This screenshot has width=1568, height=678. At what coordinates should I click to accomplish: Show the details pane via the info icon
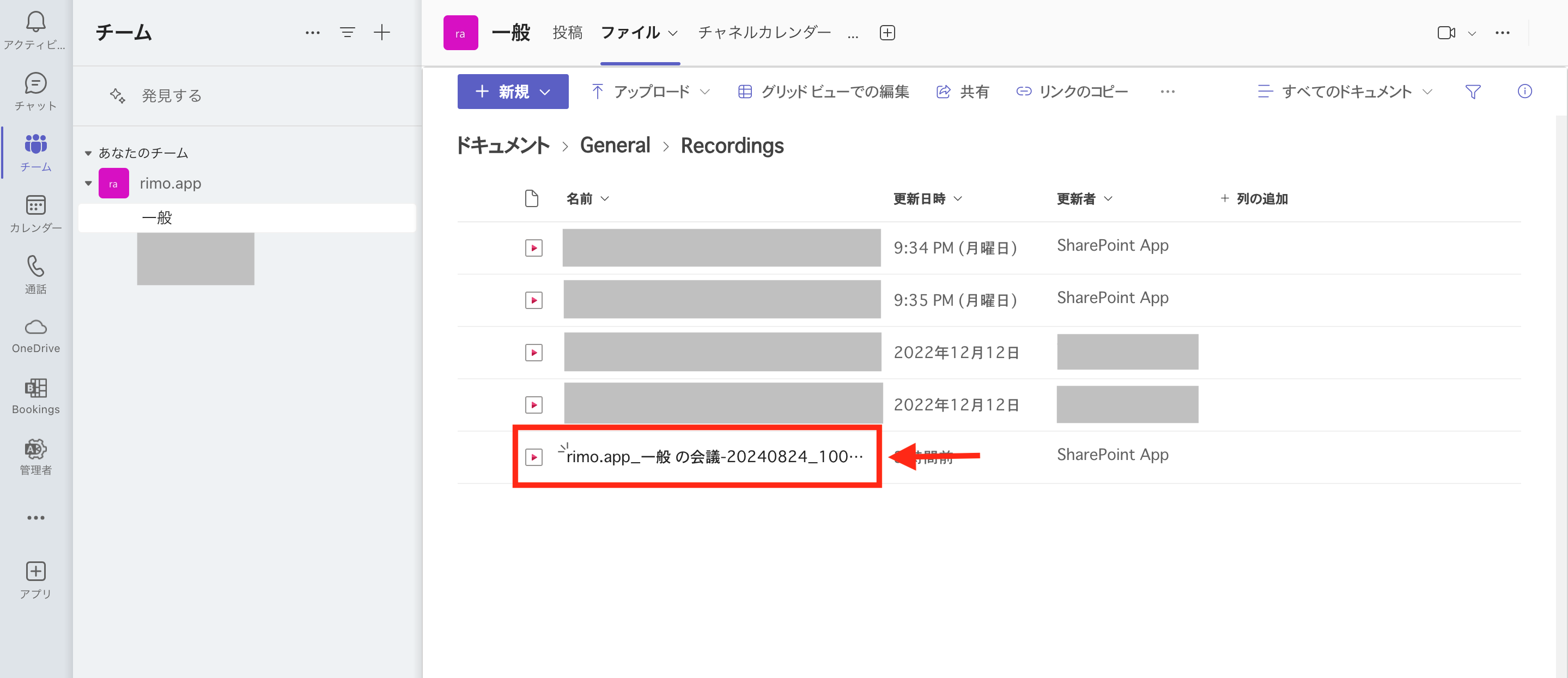(1526, 92)
